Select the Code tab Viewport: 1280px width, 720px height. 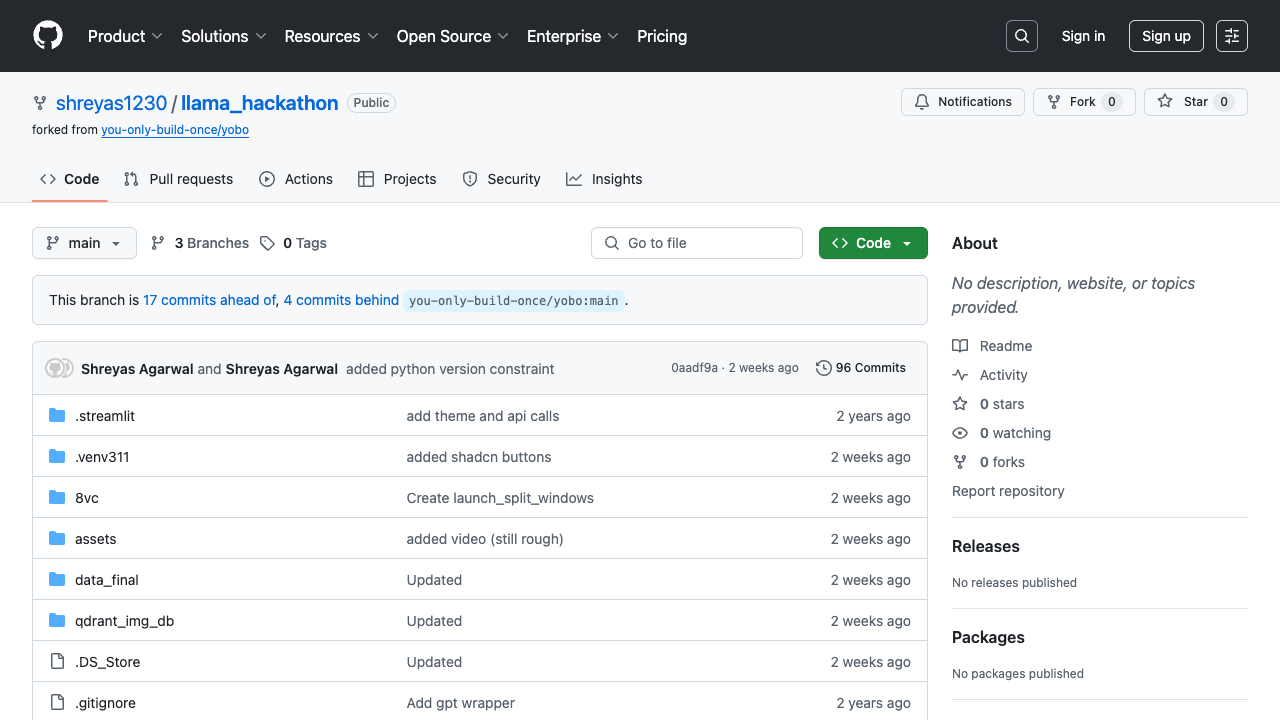pos(70,179)
